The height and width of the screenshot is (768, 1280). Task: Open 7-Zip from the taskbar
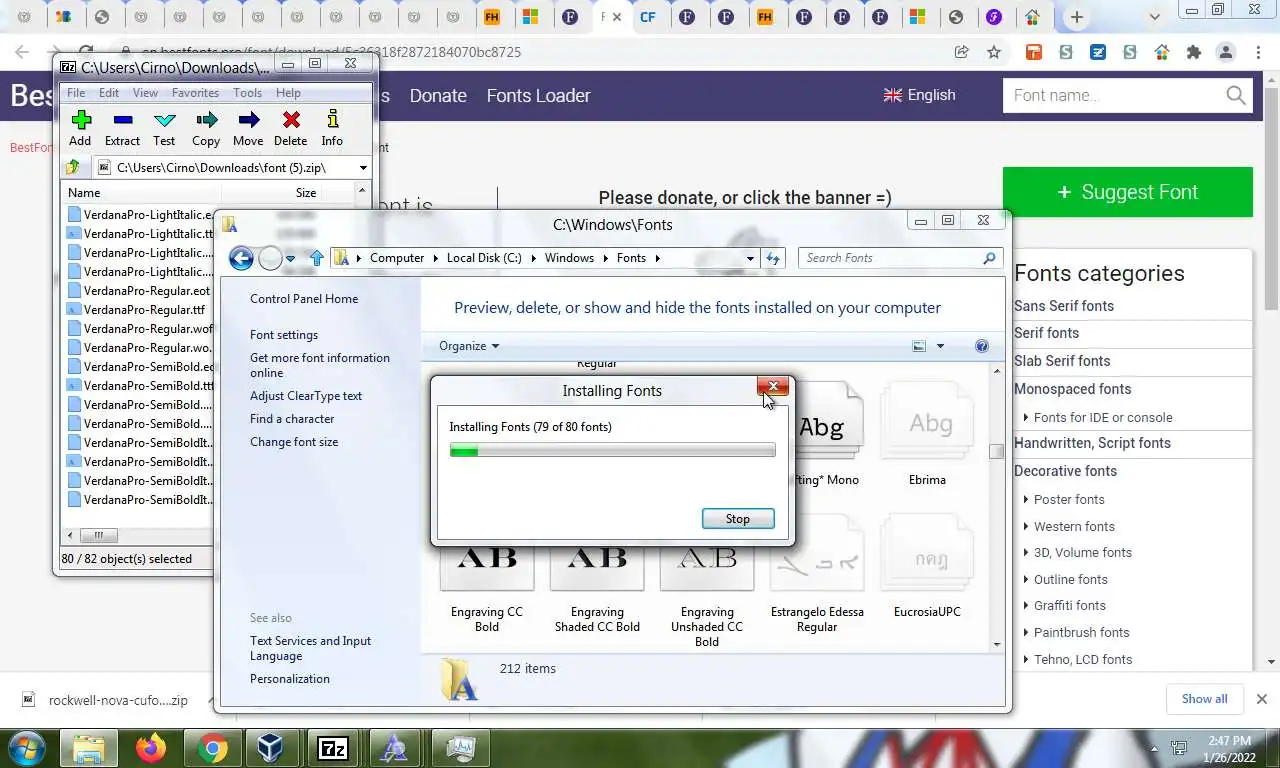click(x=333, y=748)
